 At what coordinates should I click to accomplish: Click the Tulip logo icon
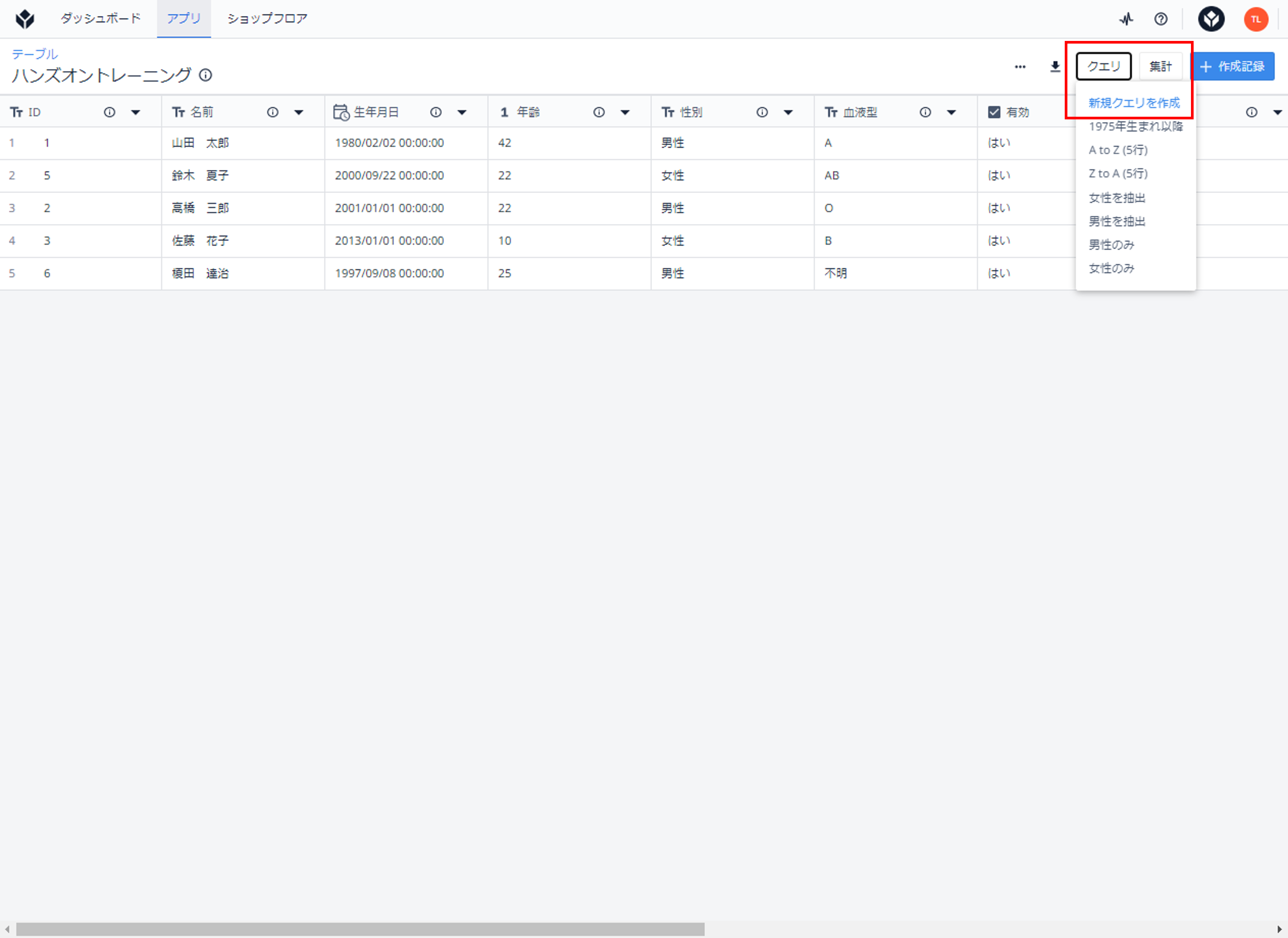(25, 19)
